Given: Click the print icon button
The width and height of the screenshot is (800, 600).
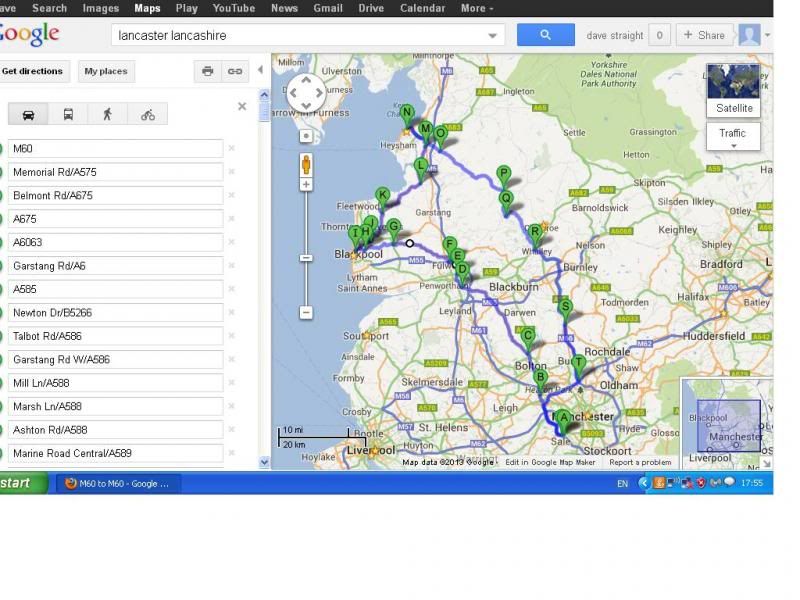Looking at the screenshot, I should (208, 71).
